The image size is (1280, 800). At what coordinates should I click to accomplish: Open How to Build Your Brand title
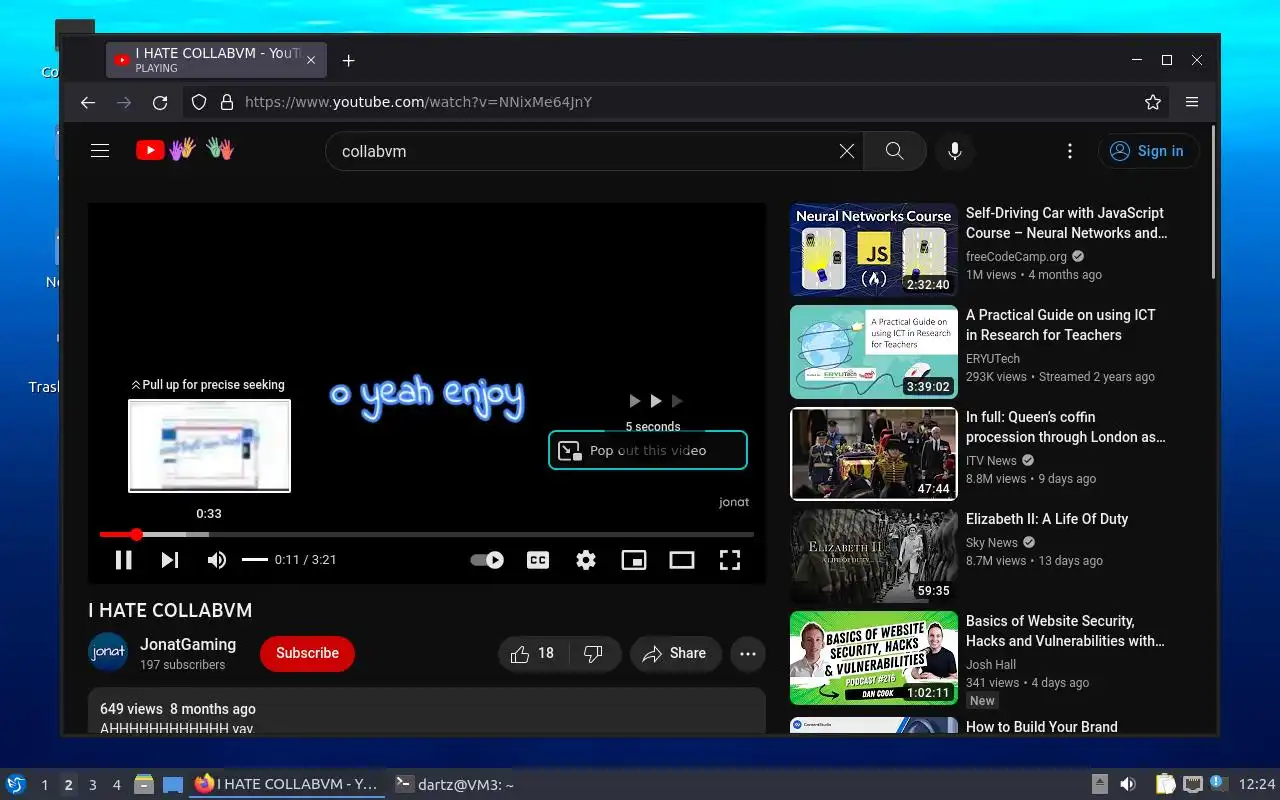[x=1042, y=727]
